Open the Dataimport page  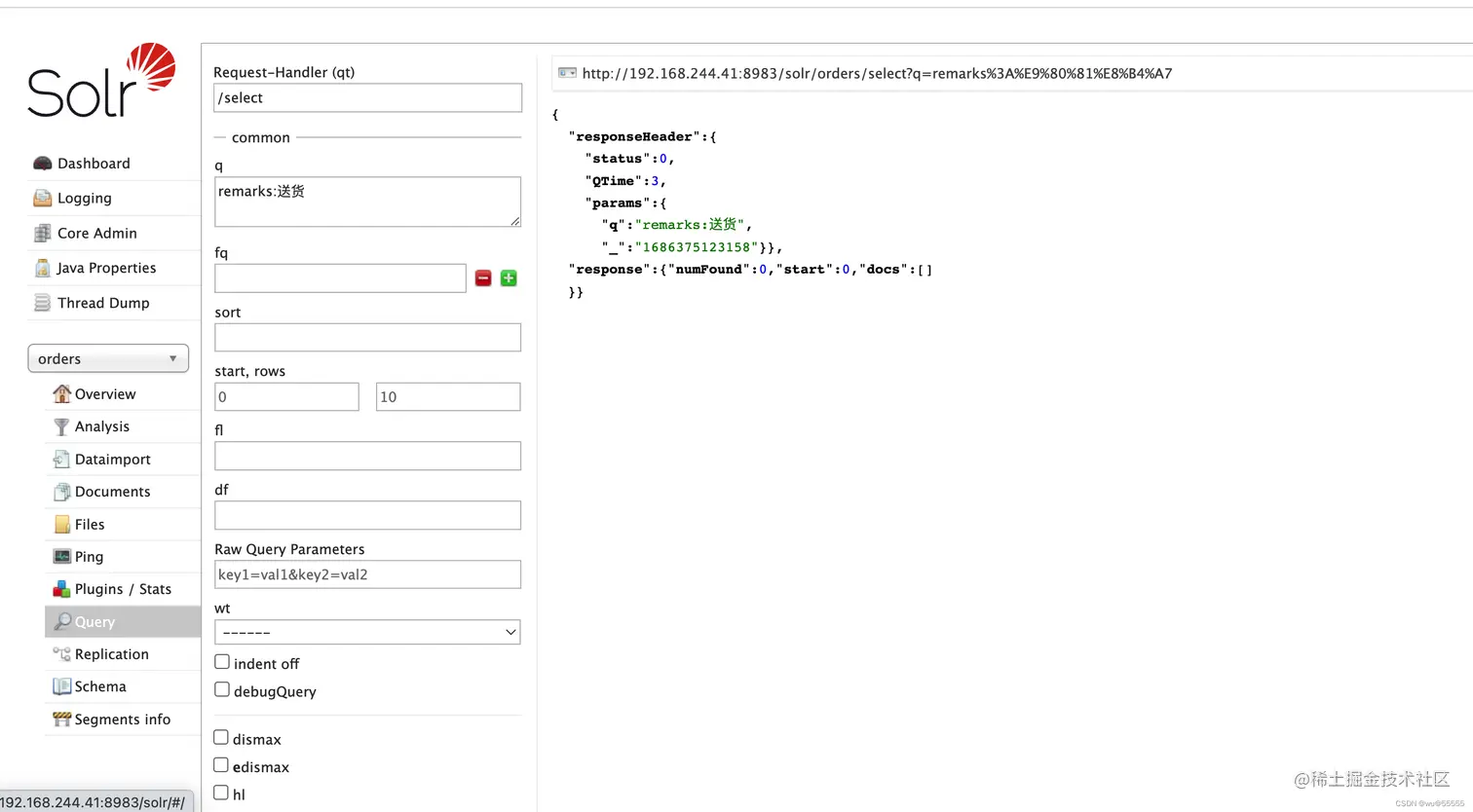113,460
